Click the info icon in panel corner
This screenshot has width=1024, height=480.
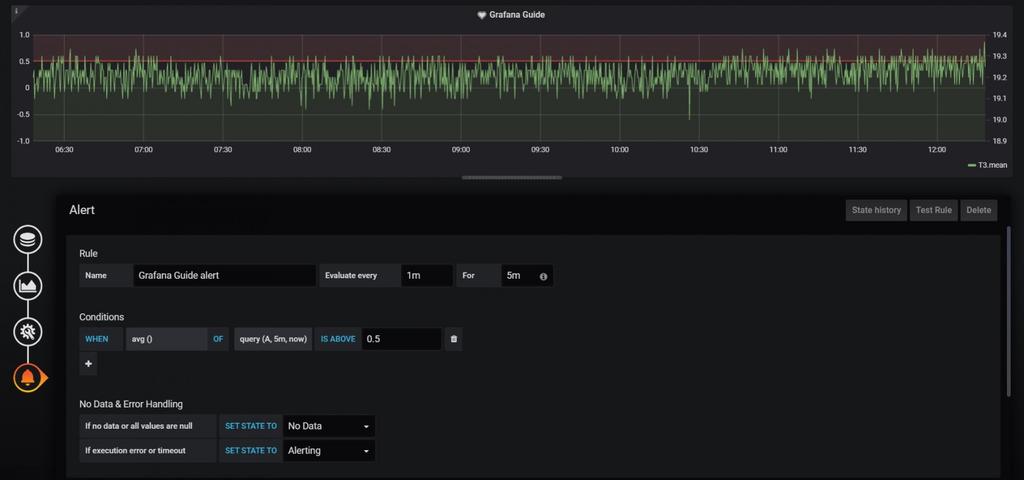tap(16, 11)
